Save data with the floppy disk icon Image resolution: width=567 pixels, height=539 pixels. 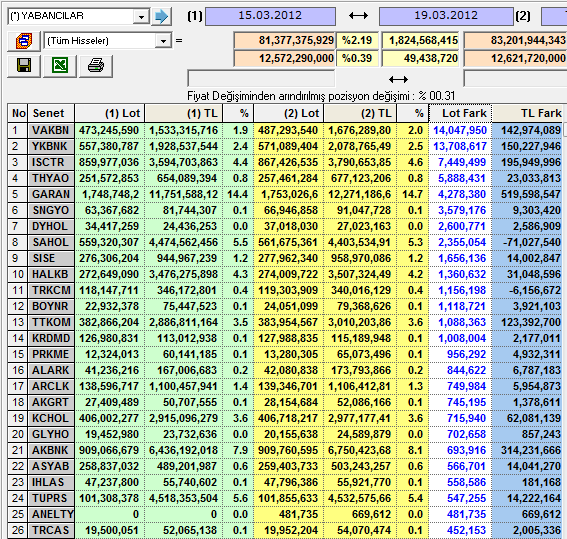24,66
